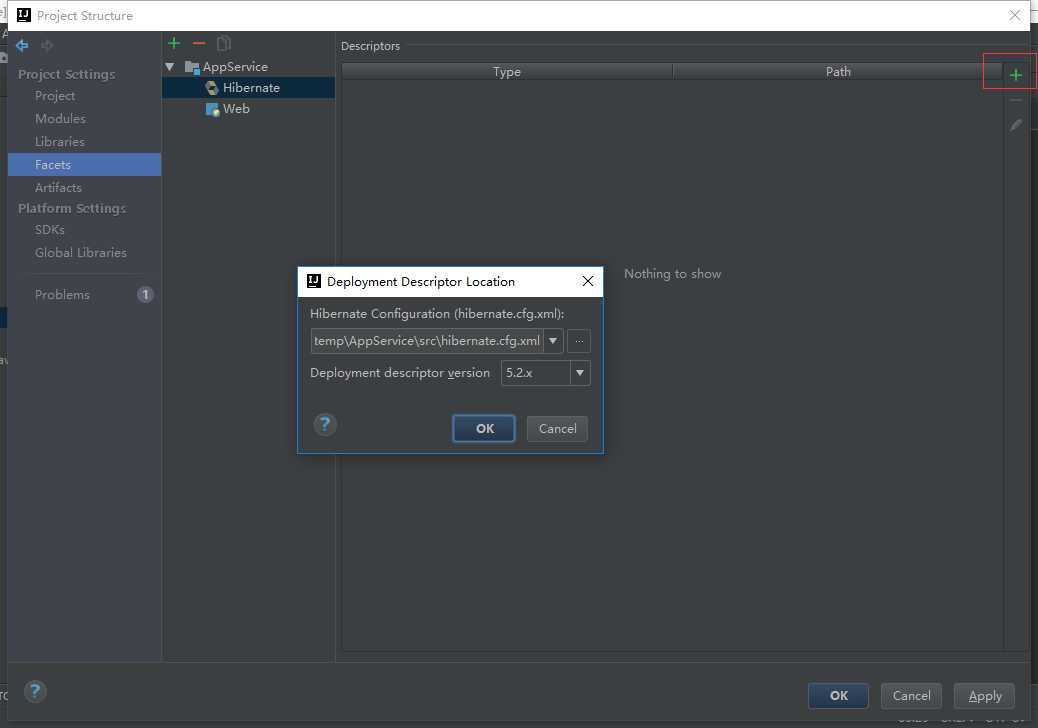Open the Libraries settings page
This screenshot has height=728, width=1038.
pyautogui.click(x=85, y=142)
